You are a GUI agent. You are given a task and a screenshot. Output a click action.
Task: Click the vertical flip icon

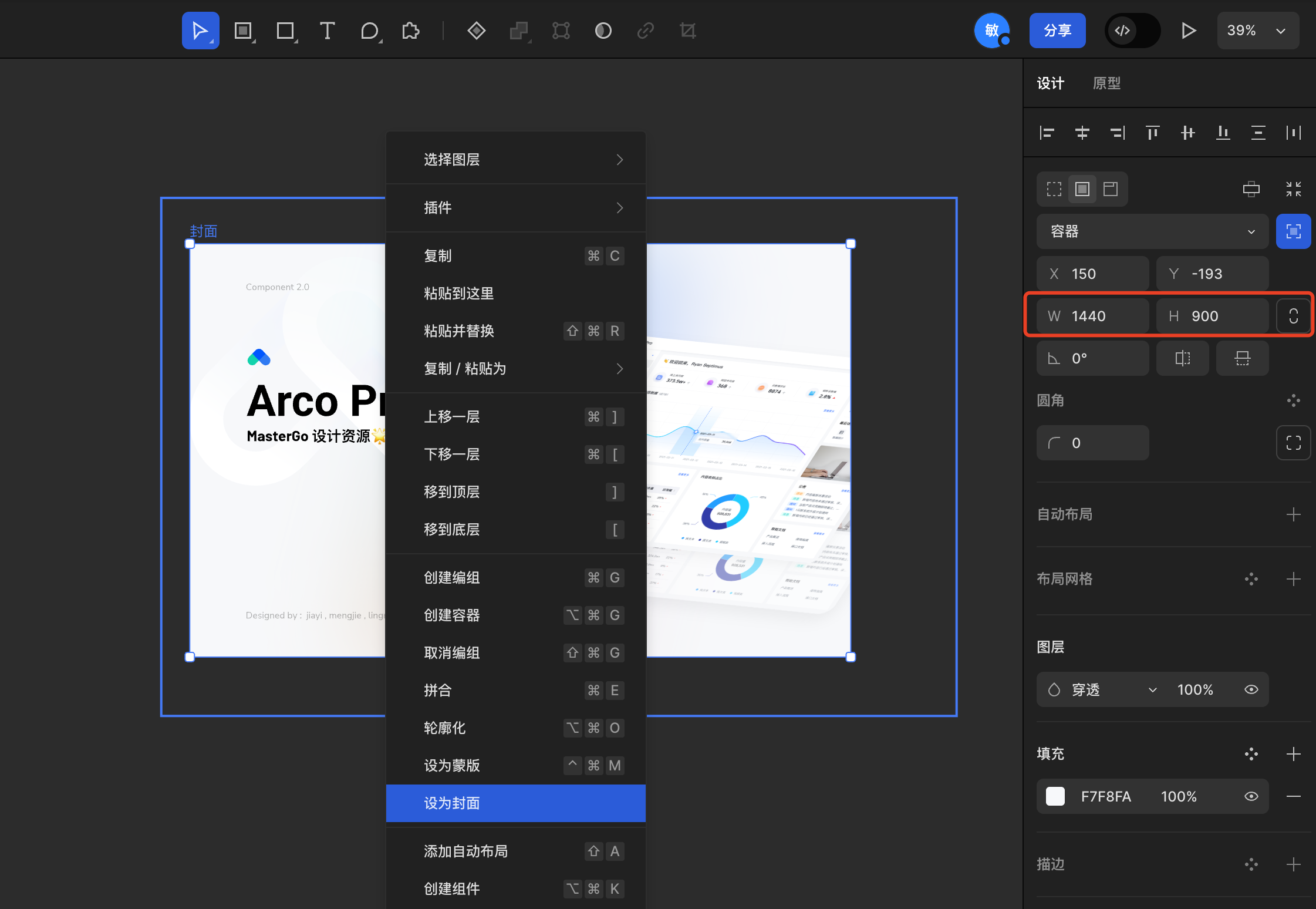point(1243,358)
